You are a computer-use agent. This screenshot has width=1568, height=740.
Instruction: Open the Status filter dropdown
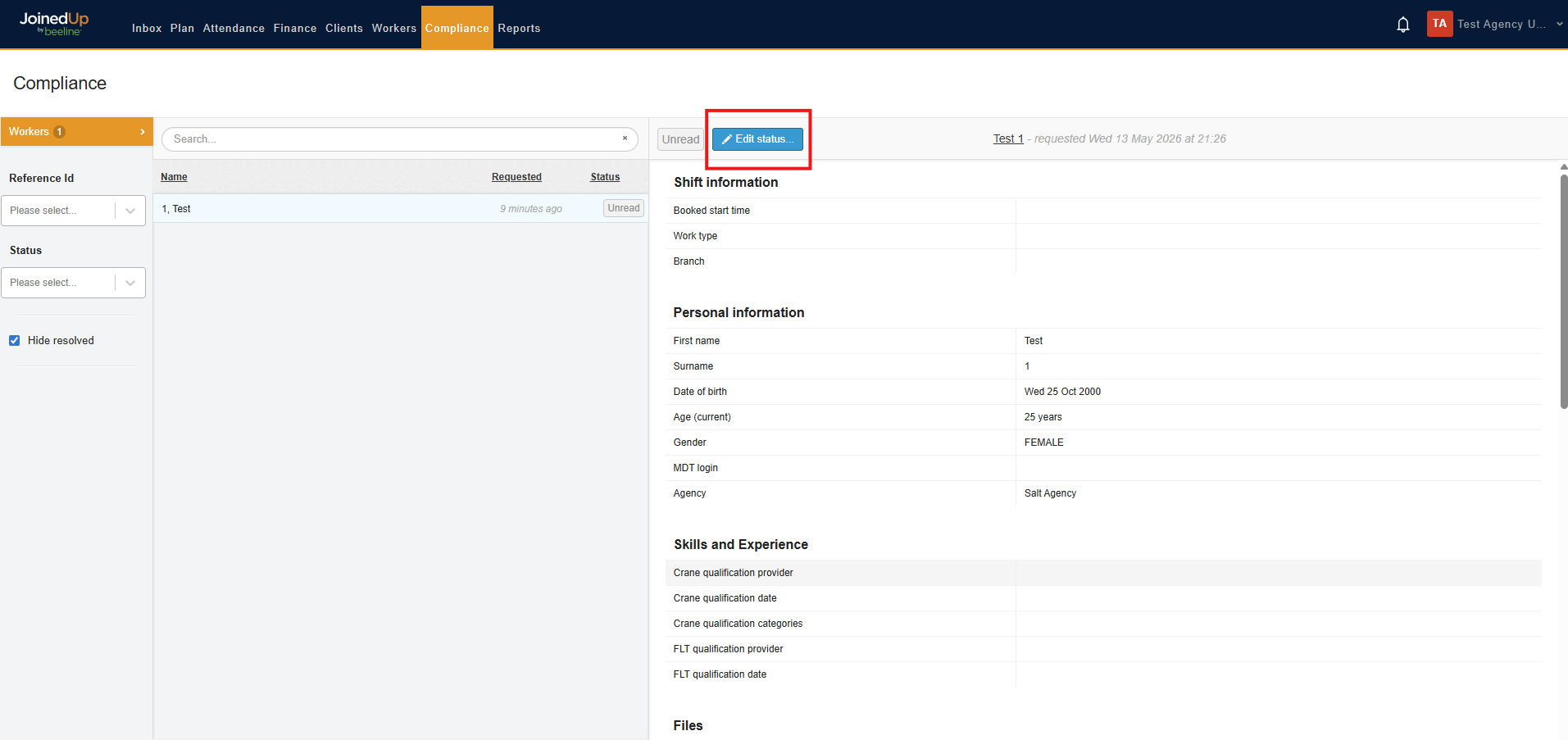(x=73, y=283)
